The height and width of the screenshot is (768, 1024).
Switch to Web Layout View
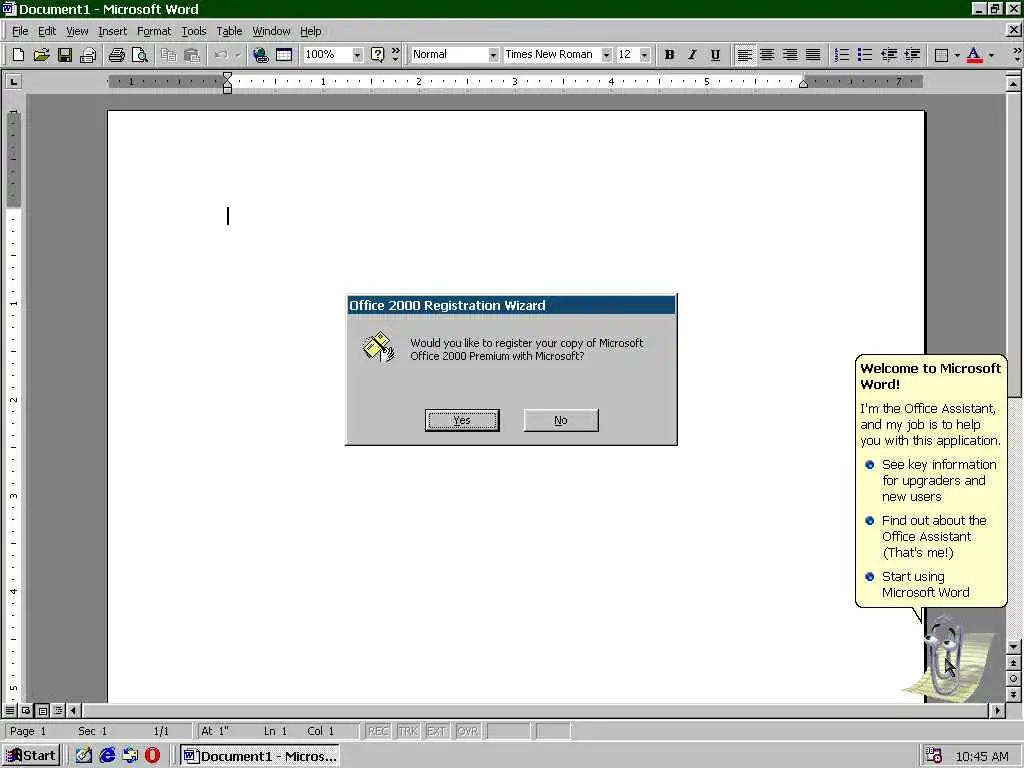(x=26, y=710)
